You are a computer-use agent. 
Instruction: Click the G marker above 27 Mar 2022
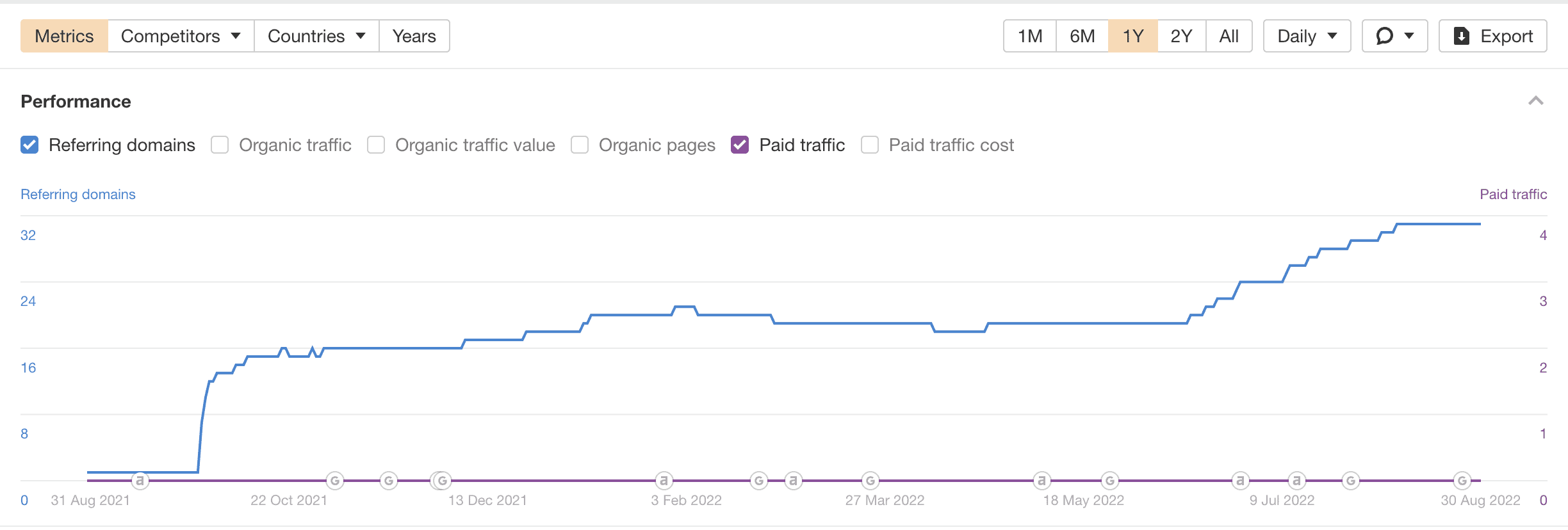tap(870, 480)
